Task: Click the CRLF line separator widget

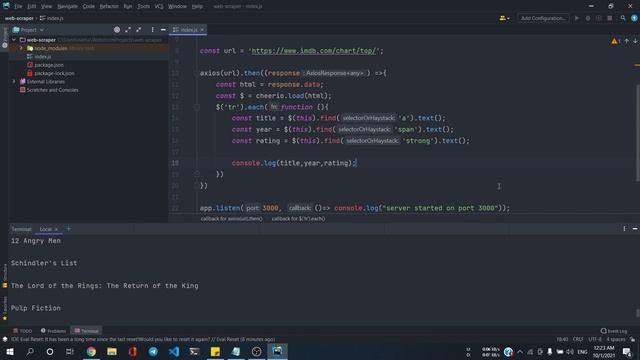Action: pyautogui.click(x=578, y=340)
